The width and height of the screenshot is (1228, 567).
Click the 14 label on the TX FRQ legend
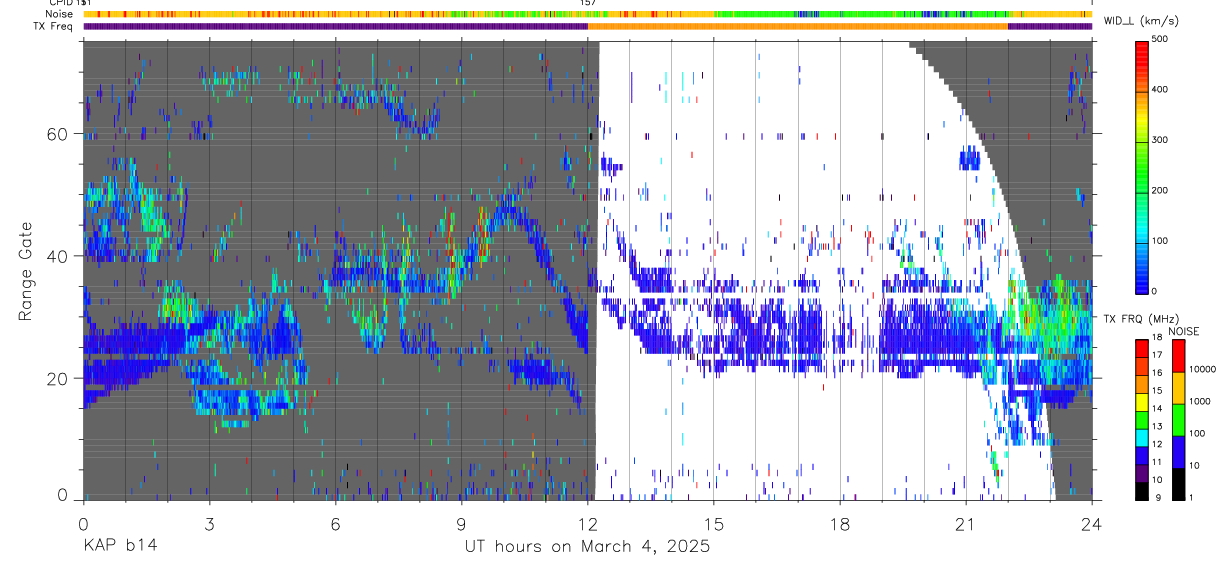1157,408
